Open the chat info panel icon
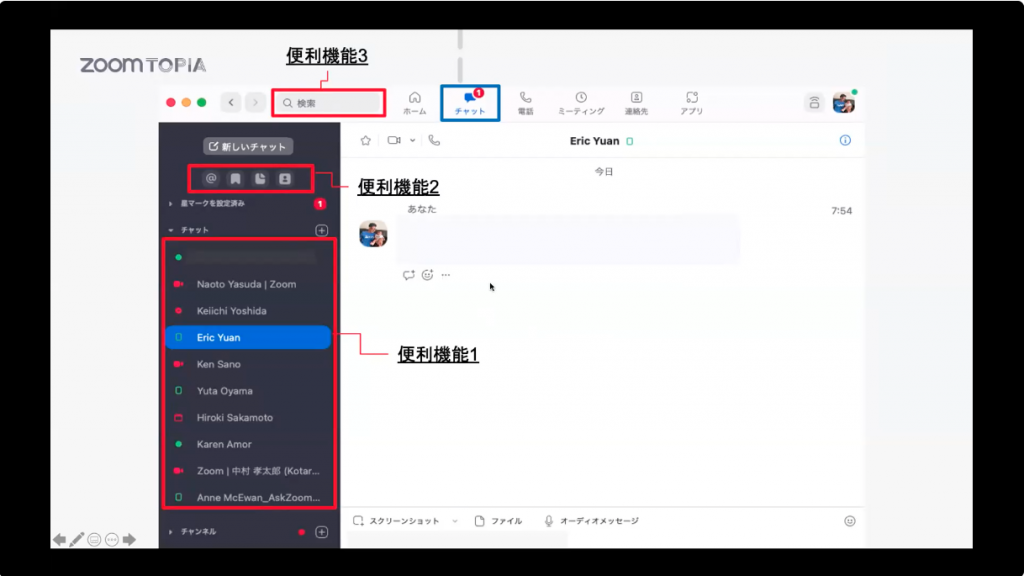Image resolution: width=1024 pixels, height=576 pixels. [845, 140]
